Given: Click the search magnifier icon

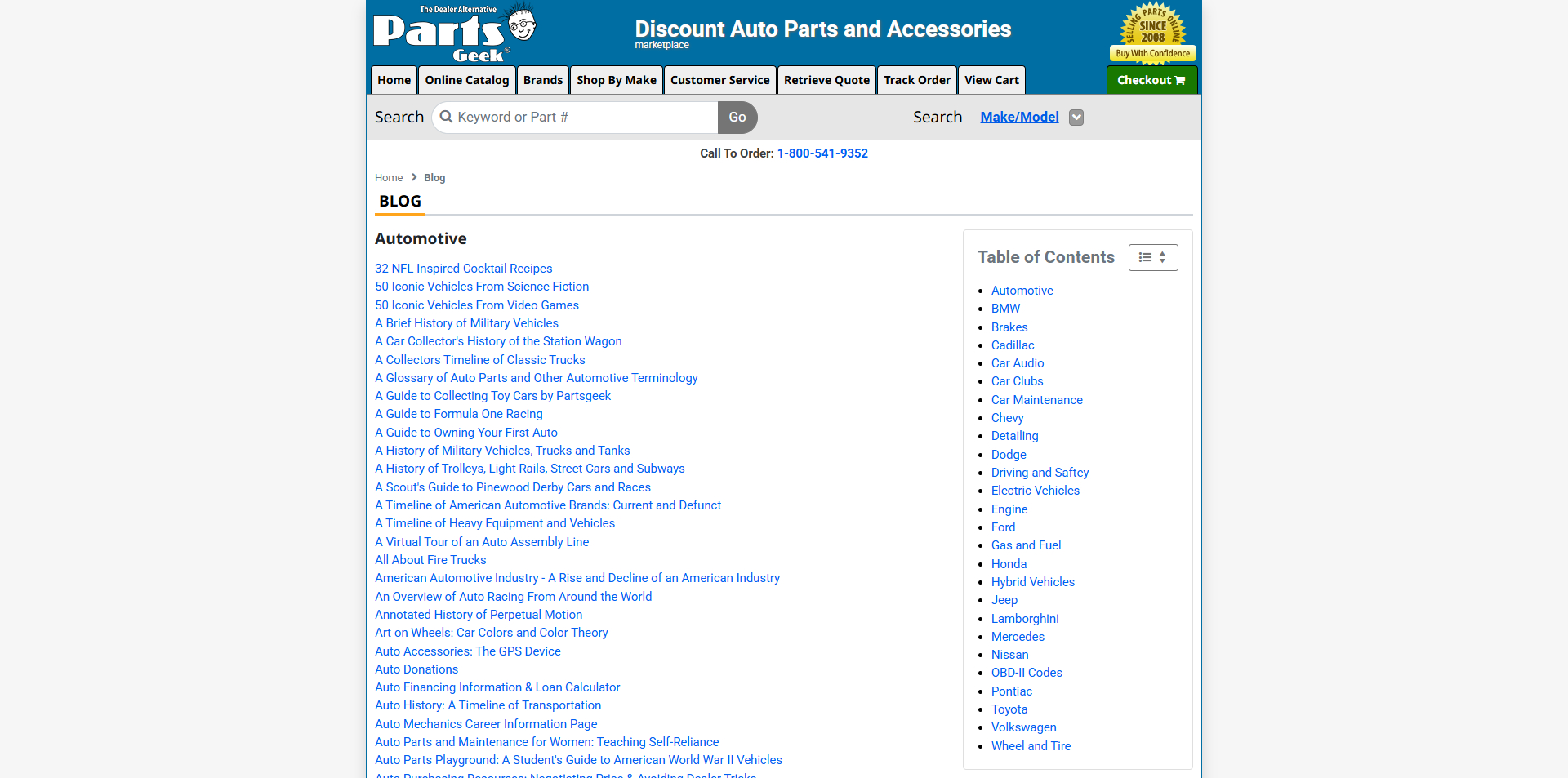Looking at the screenshot, I should coord(446,117).
